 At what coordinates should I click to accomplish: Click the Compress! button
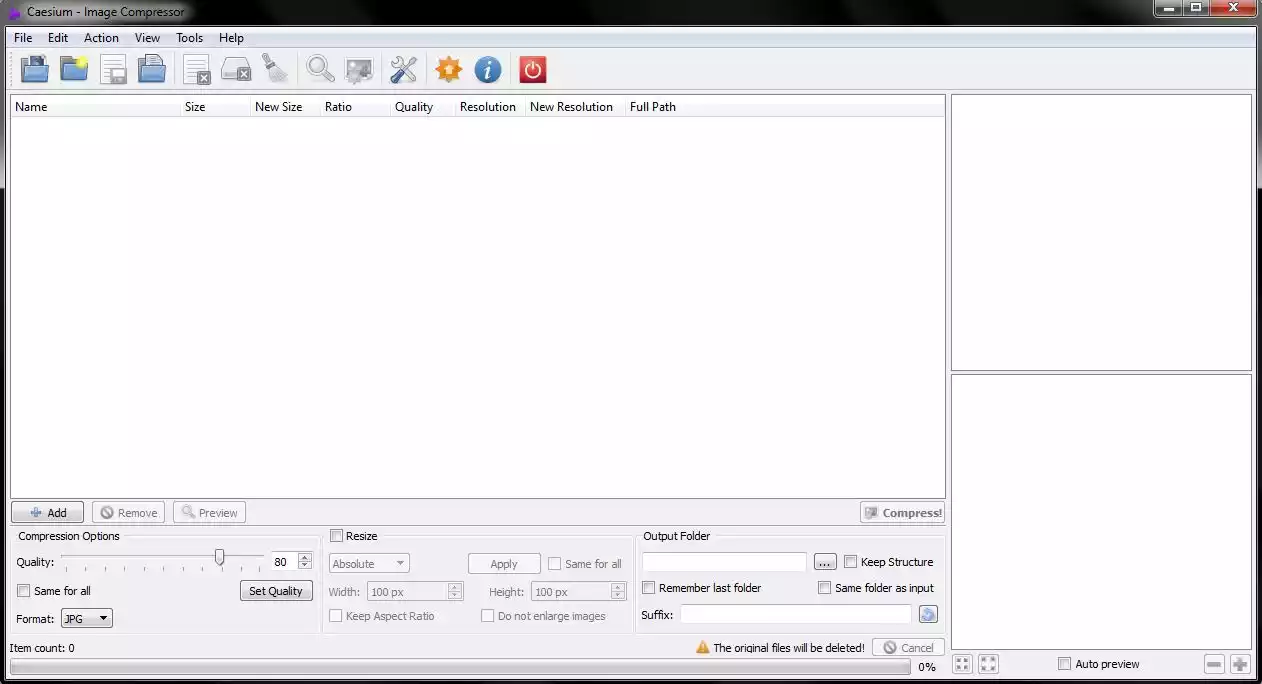coord(902,513)
